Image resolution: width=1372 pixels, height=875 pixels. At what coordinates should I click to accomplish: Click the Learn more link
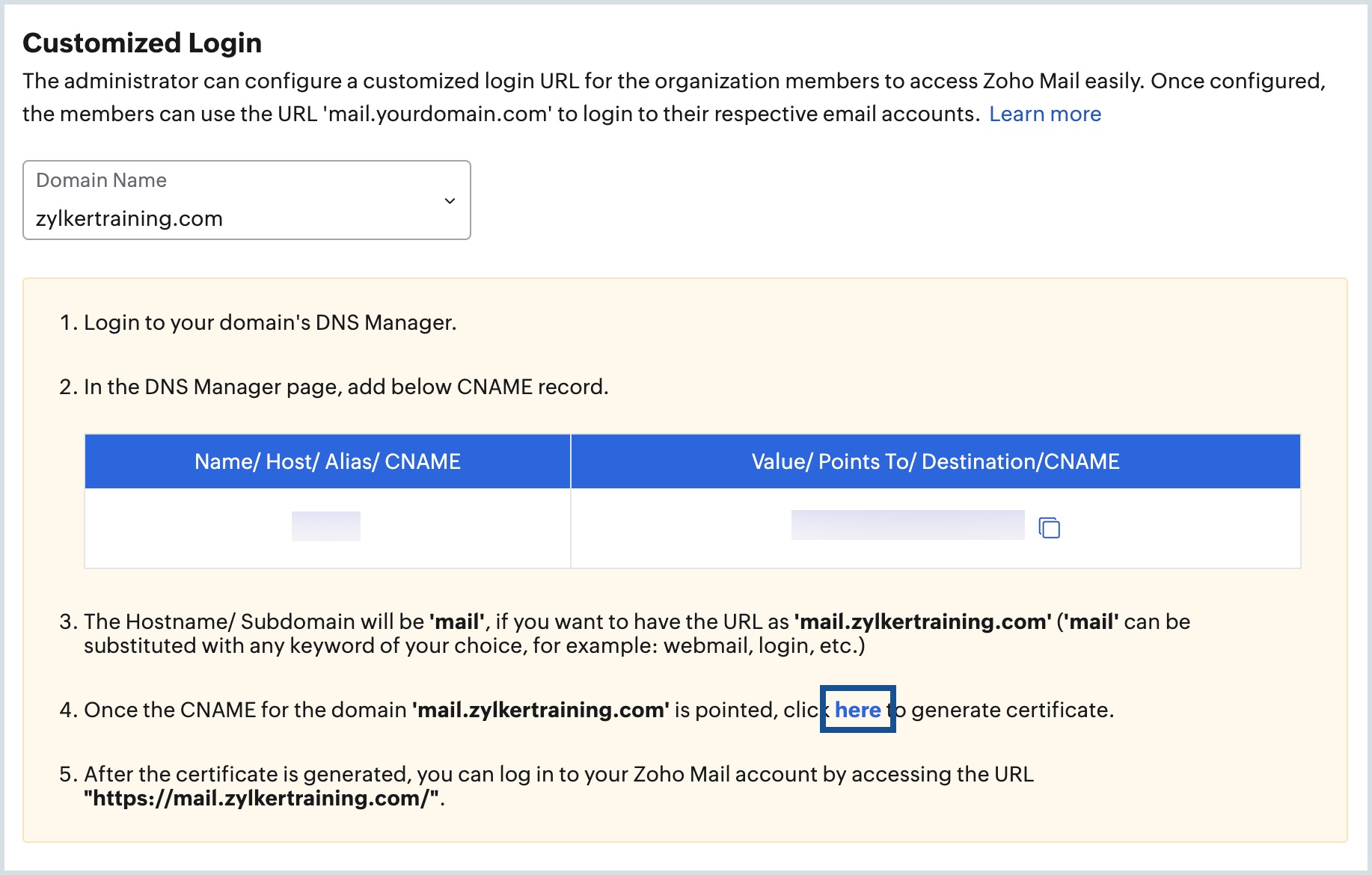1045,114
